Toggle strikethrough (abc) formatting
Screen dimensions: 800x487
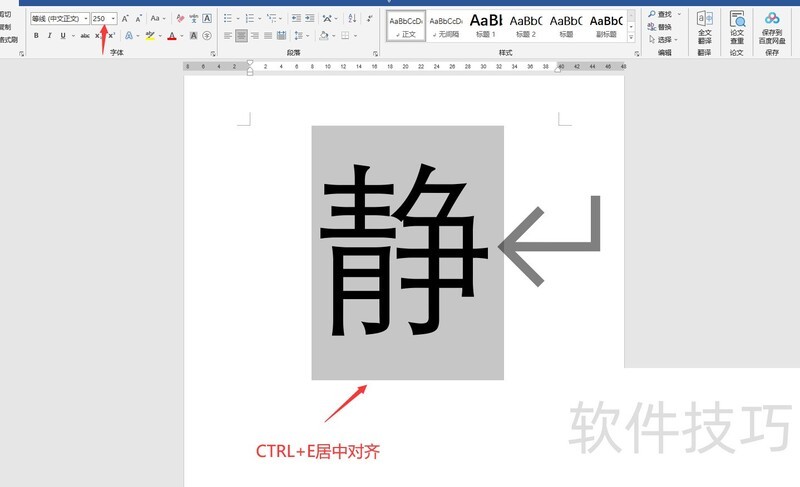point(85,36)
